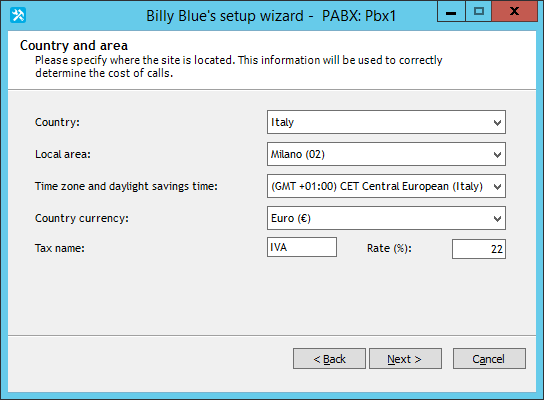Cancel the setup wizard
The image size is (544, 400).
(x=489, y=359)
